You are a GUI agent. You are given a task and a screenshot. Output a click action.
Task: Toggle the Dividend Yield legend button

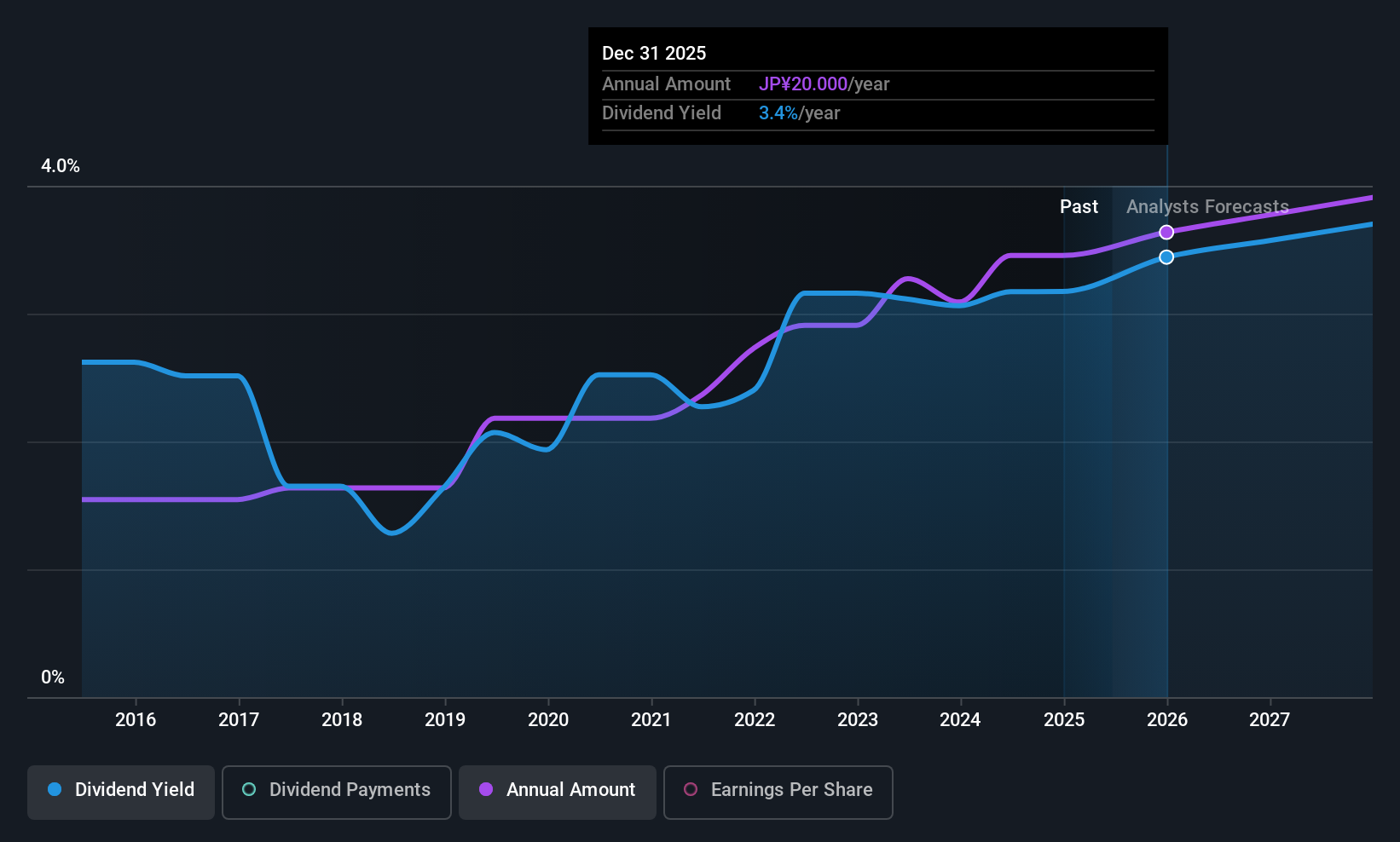[121, 793]
